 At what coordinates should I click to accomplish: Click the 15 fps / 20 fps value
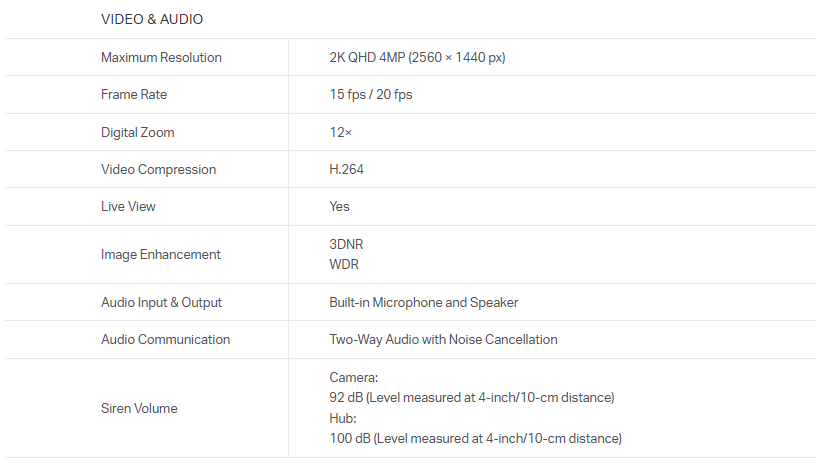pos(370,95)
